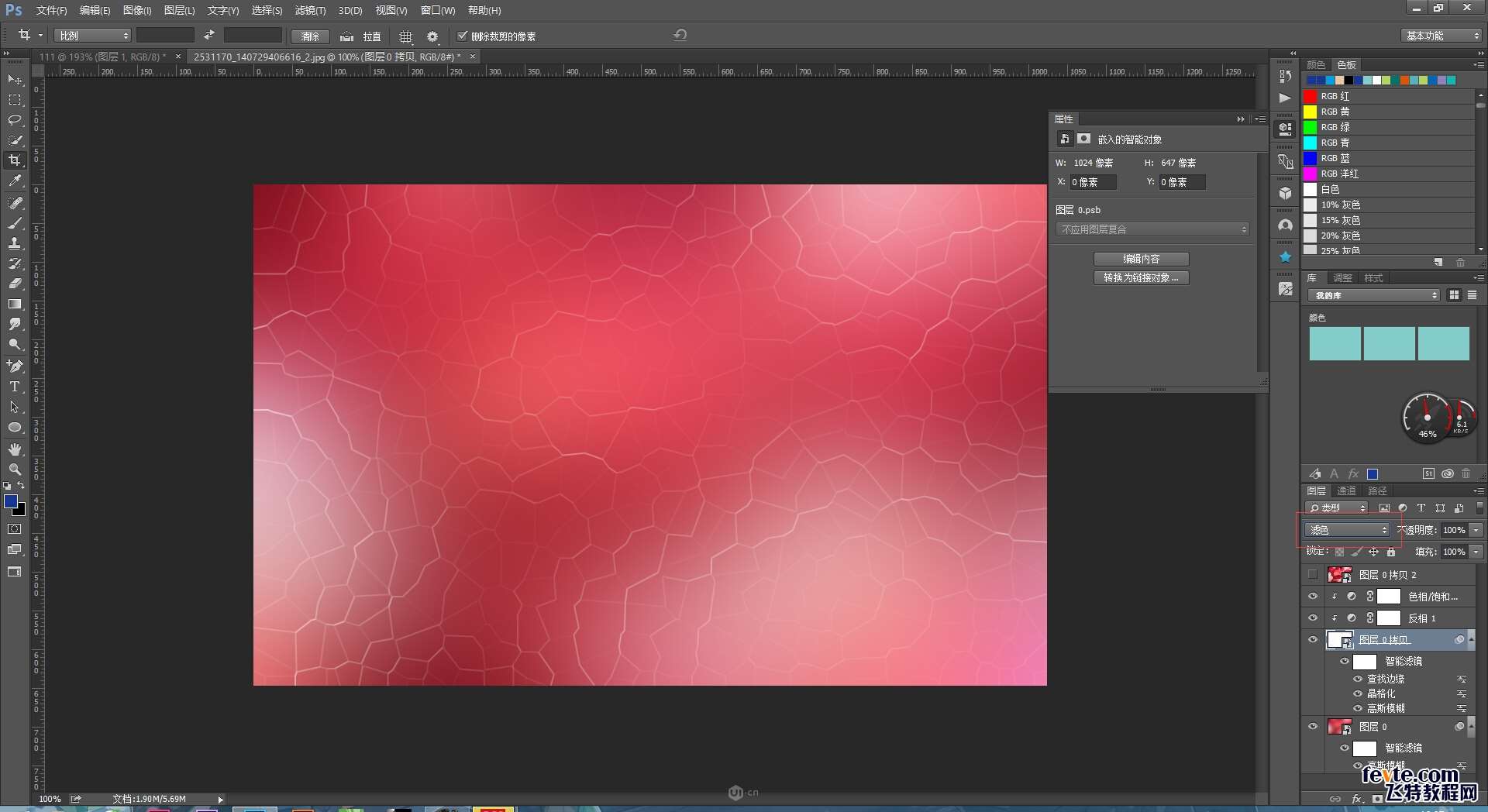Image resolution: width=1488 pixels, height=812 pixels.
Task: Select the Rectangular Marquee tool
Action: [15, 100]
